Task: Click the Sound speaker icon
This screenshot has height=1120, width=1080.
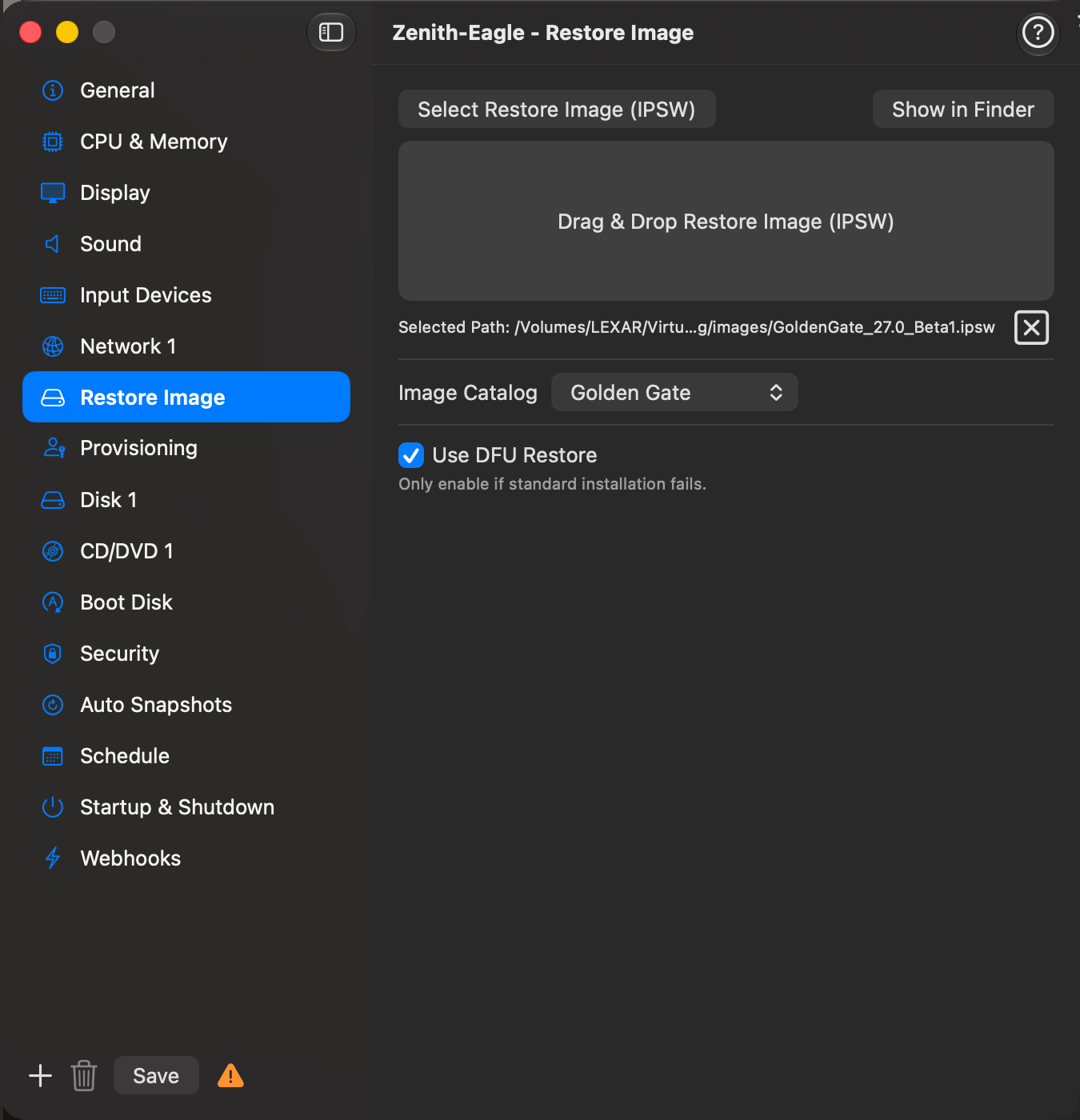Action: click(x=53, y=244)
